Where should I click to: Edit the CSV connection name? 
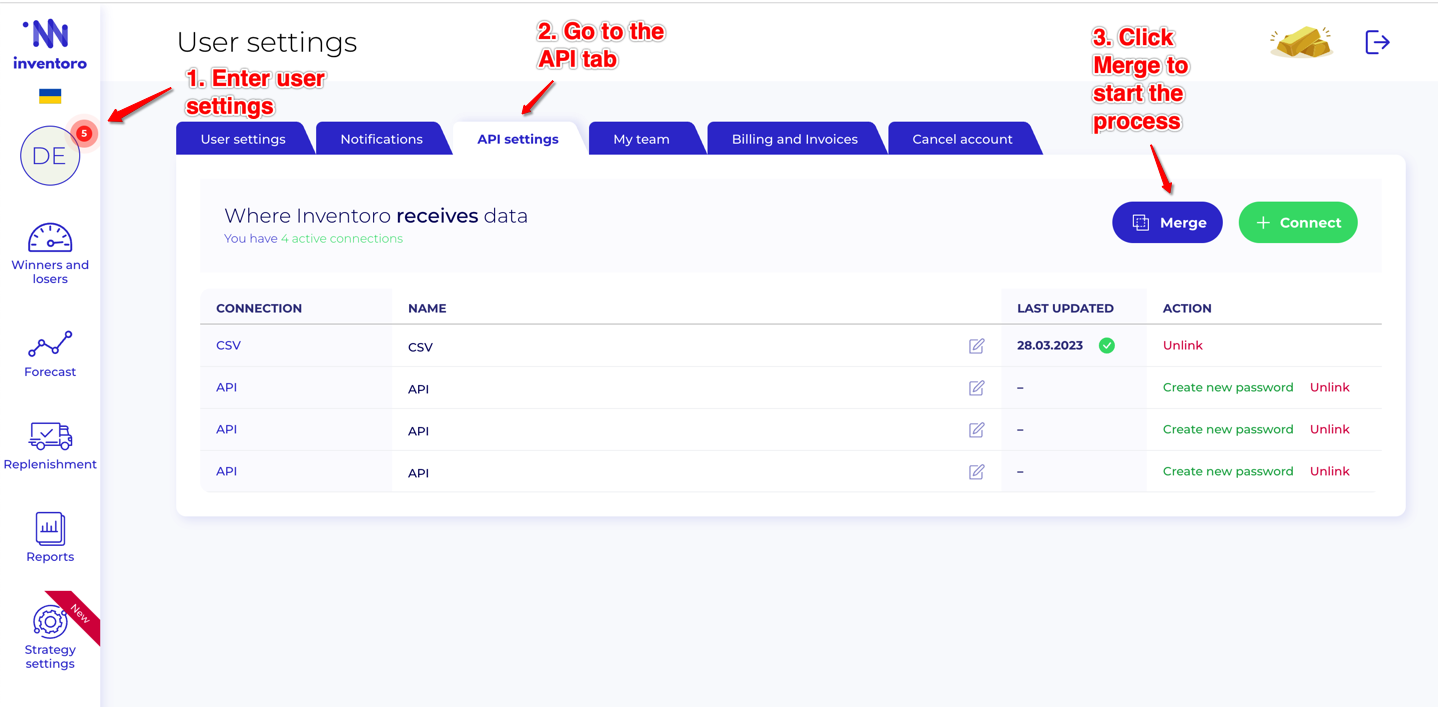pyautogui.click(x=976, y=346)
